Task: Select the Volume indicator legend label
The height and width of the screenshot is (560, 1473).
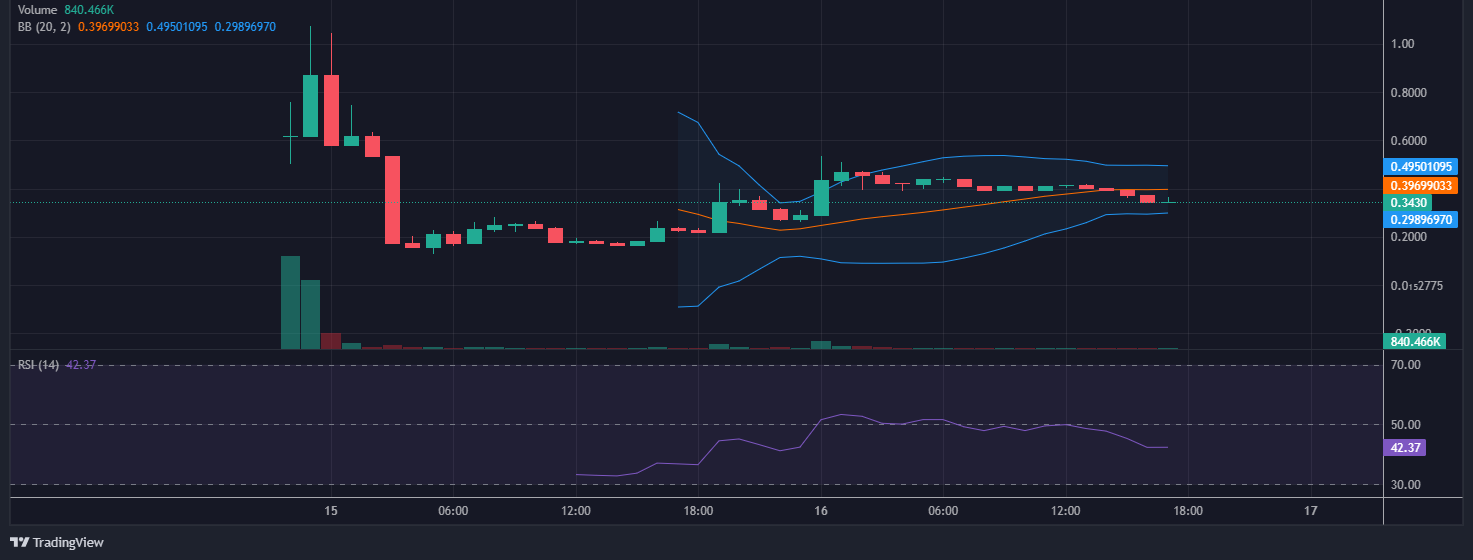Action: pos(38,9)
